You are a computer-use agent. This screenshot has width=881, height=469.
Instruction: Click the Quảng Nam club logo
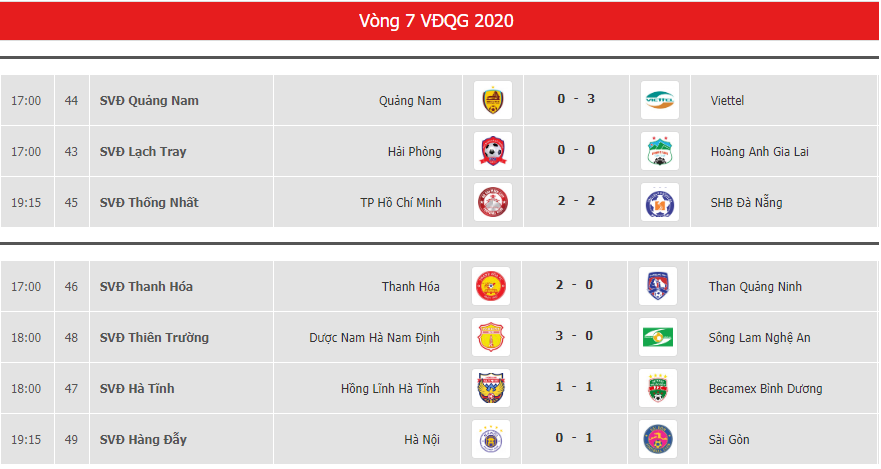pos(493,101)
